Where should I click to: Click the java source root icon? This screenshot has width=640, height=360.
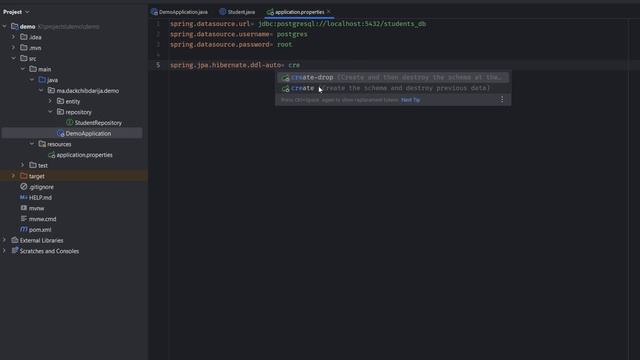[42, 80]
